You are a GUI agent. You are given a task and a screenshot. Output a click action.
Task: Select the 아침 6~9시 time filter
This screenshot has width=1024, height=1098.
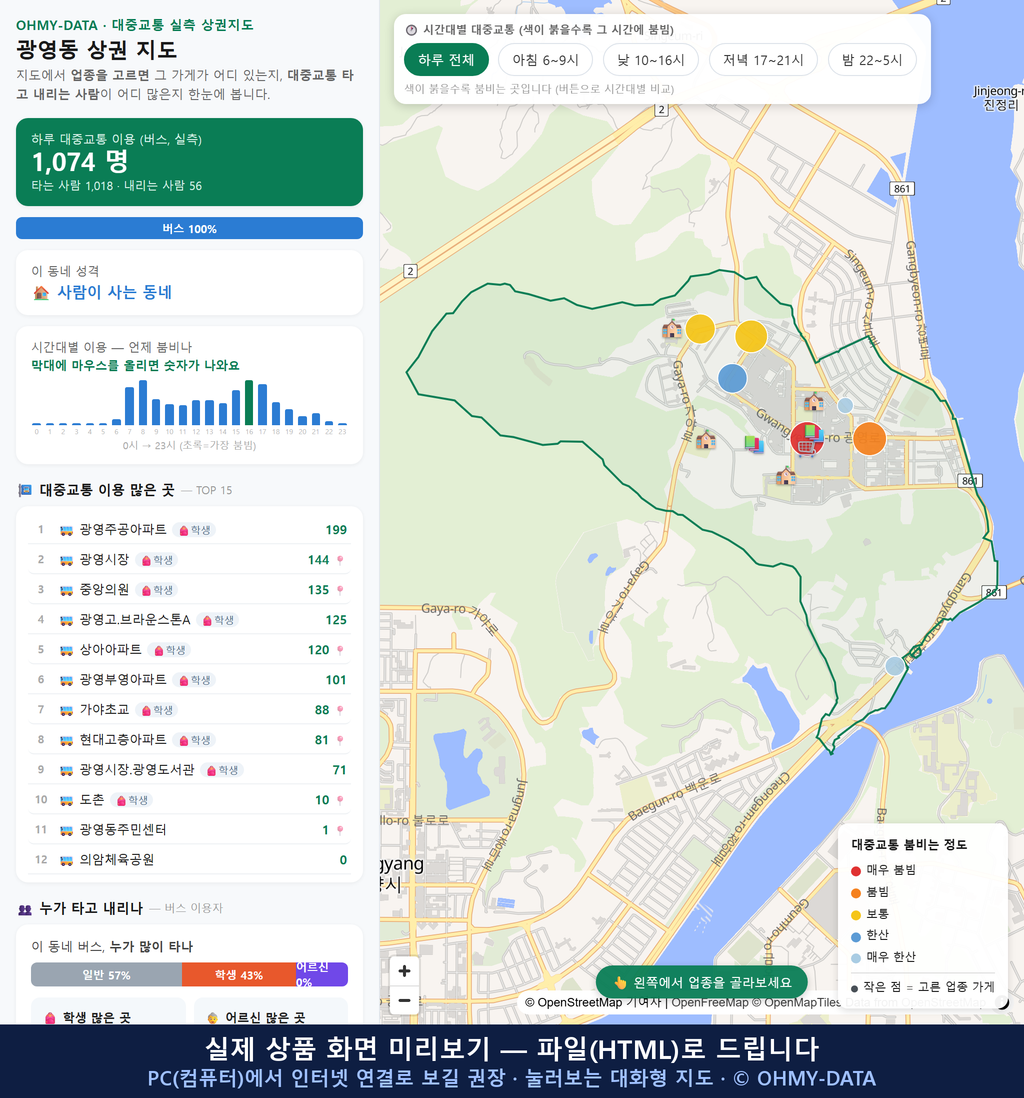coord(546,60)
